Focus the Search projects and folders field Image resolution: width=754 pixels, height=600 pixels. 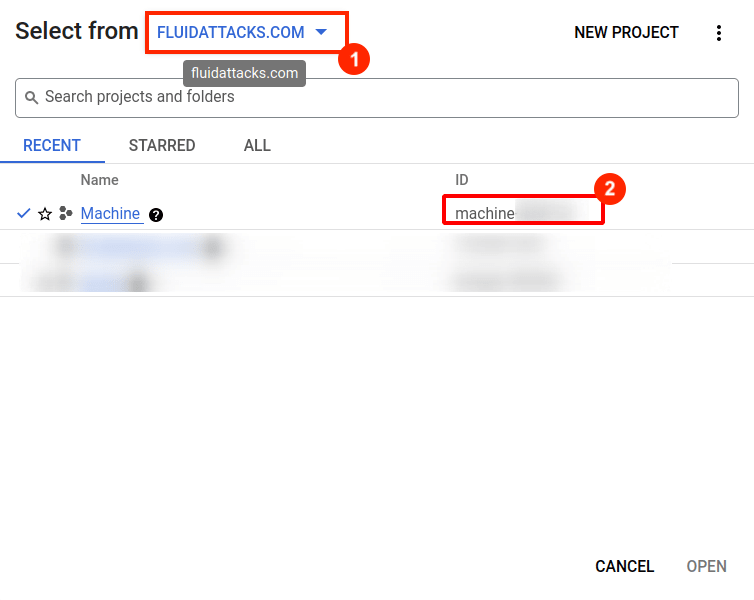[x=377, y=98]
